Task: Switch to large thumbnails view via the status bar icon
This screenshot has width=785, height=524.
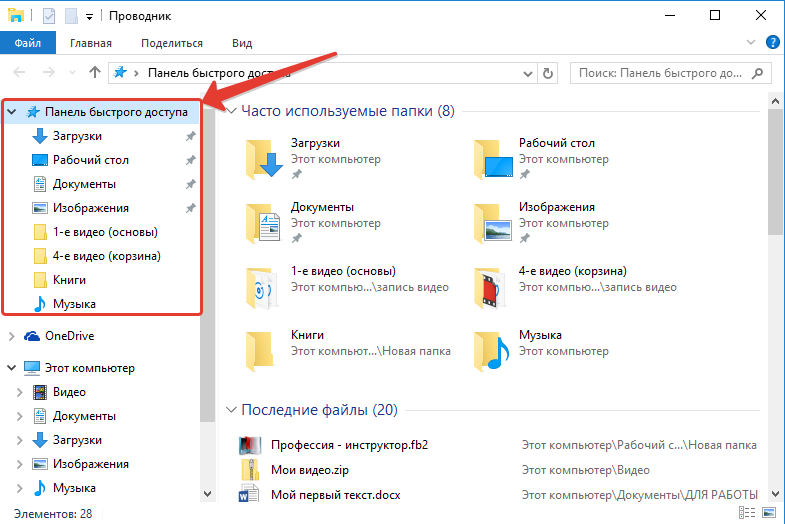Action: click(768, 512)
